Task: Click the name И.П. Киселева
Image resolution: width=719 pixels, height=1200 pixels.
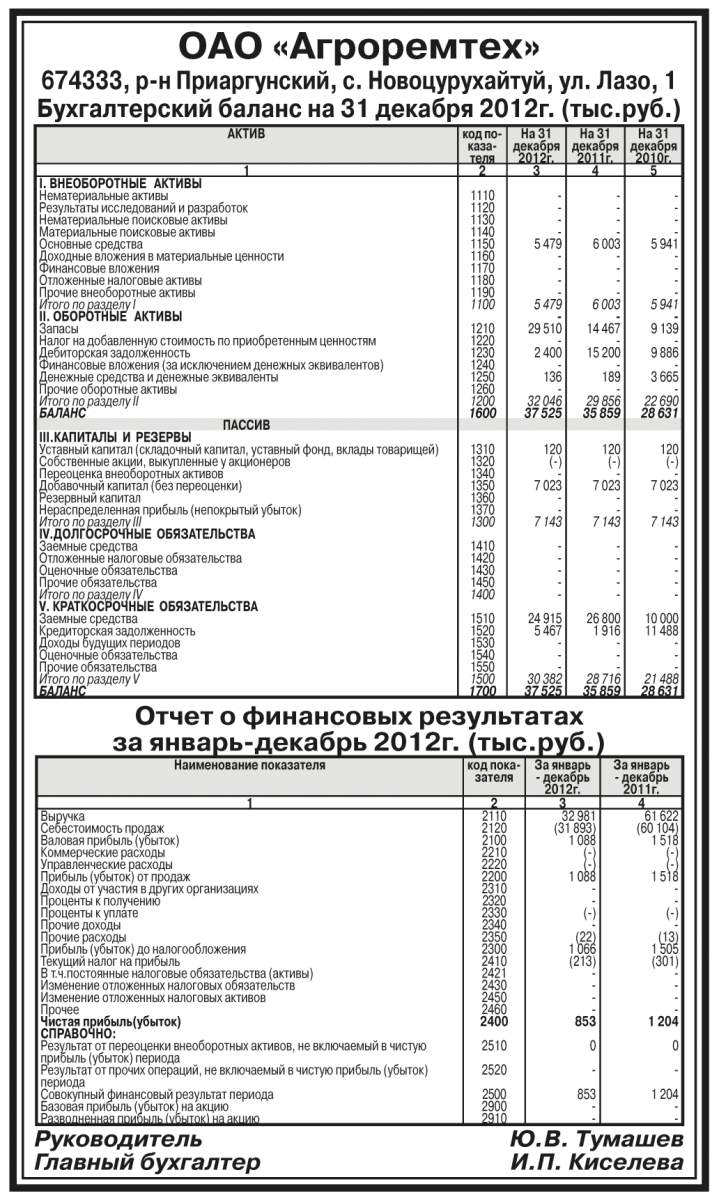Action: (596, 1164)
